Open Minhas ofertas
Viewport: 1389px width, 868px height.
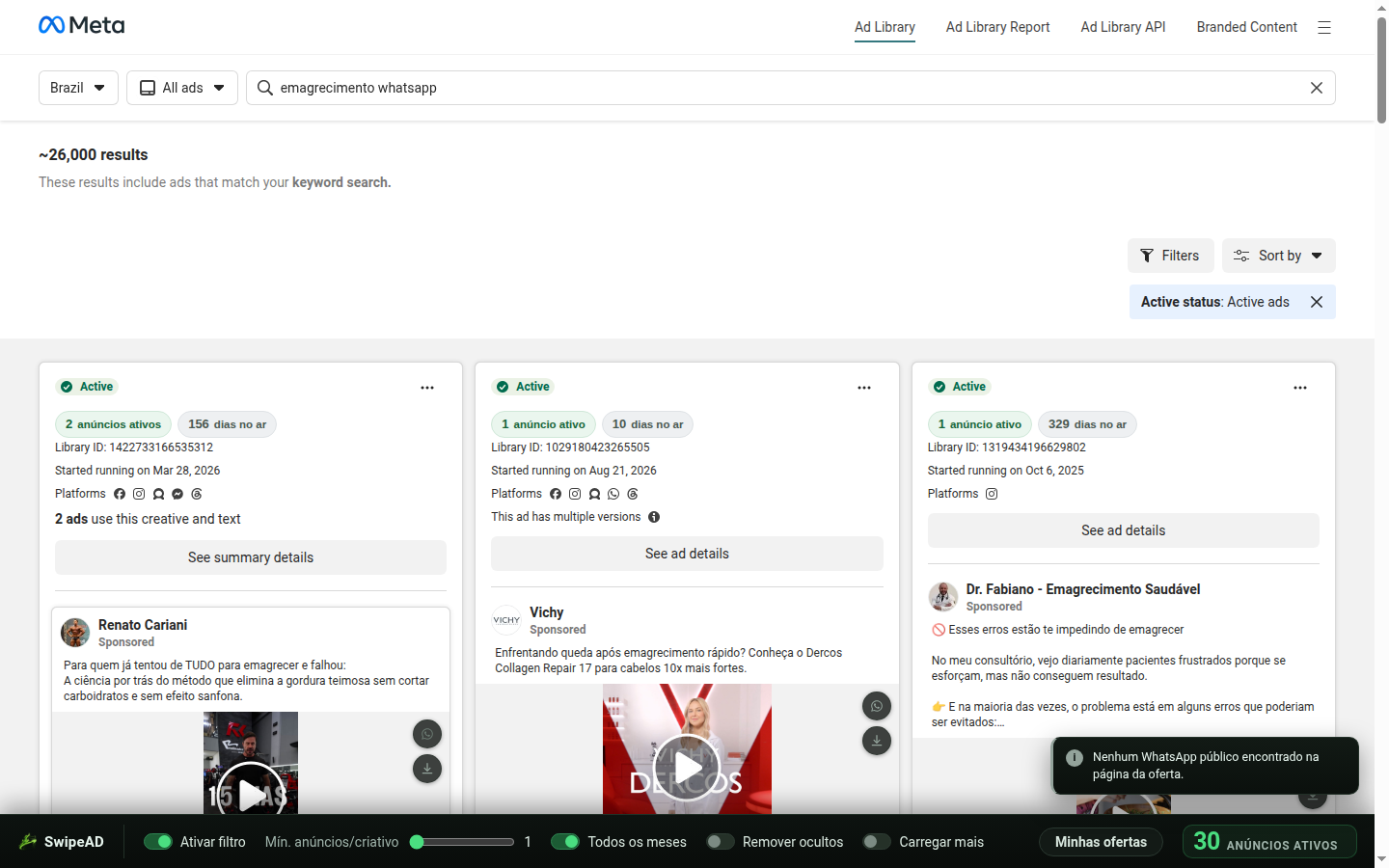(1101, 842)
